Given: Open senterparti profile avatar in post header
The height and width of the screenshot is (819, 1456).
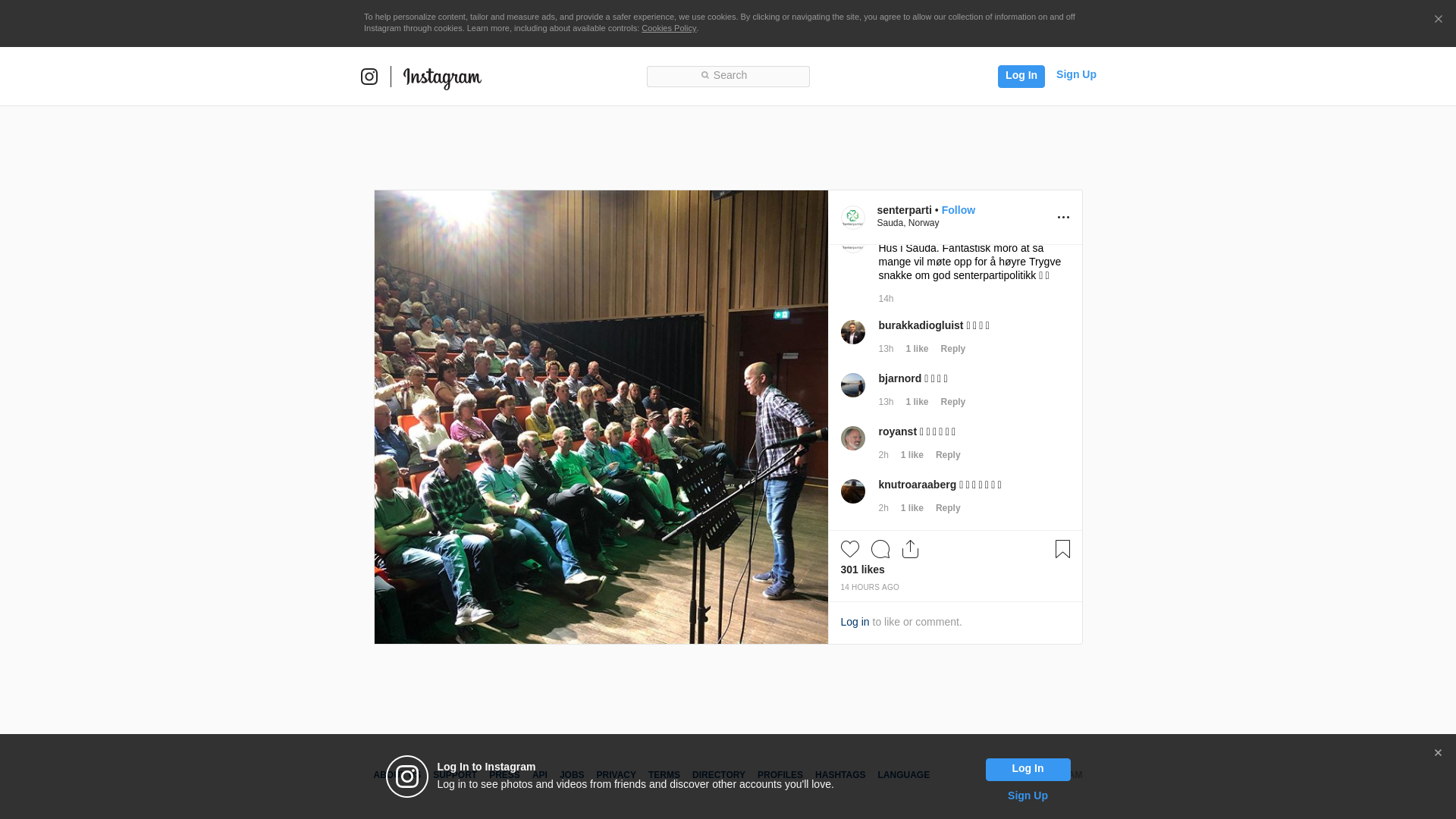Looking at the screenshot, I should point(852,218).
